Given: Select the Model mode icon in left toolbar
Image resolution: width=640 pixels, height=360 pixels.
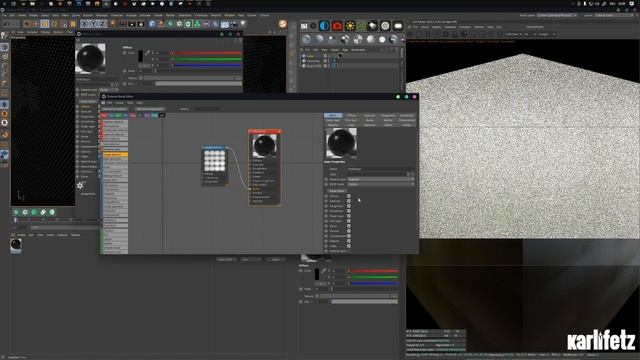Looking at the screenshot, I should click(4, 47).
